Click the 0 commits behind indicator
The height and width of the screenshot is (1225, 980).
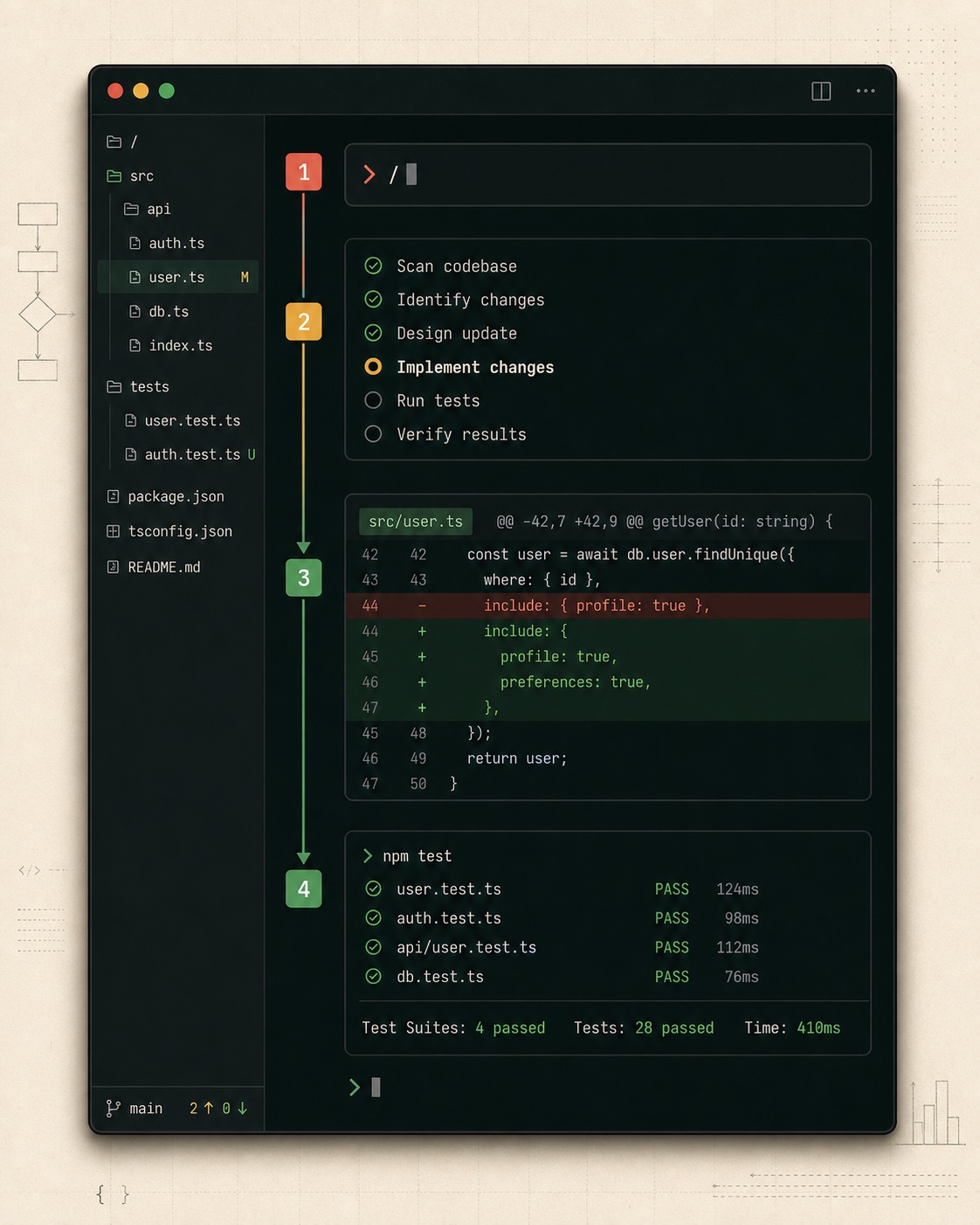(x=234, y=1108)
